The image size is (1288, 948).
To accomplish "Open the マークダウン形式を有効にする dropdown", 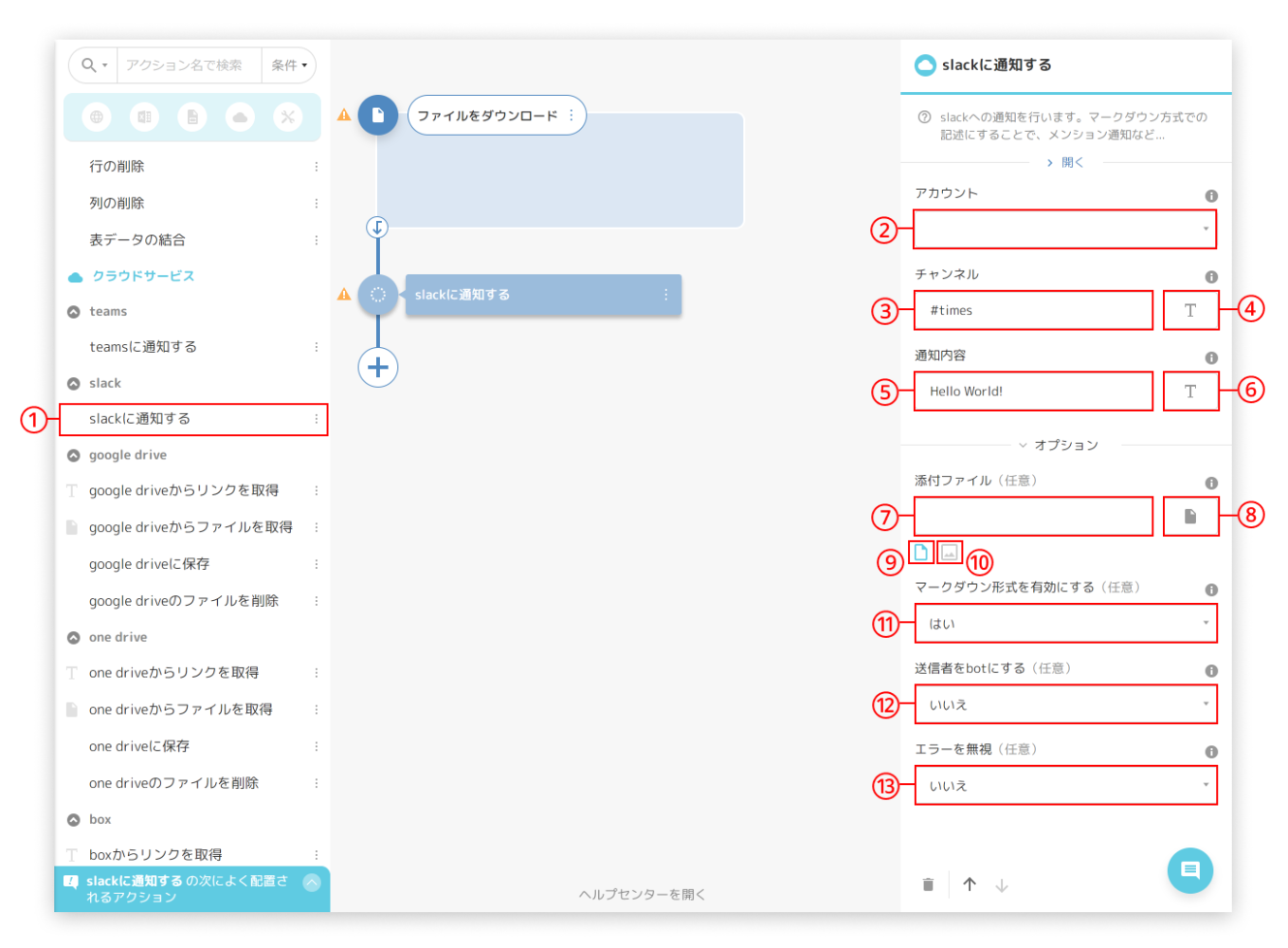I will (x=1066, y=624).
